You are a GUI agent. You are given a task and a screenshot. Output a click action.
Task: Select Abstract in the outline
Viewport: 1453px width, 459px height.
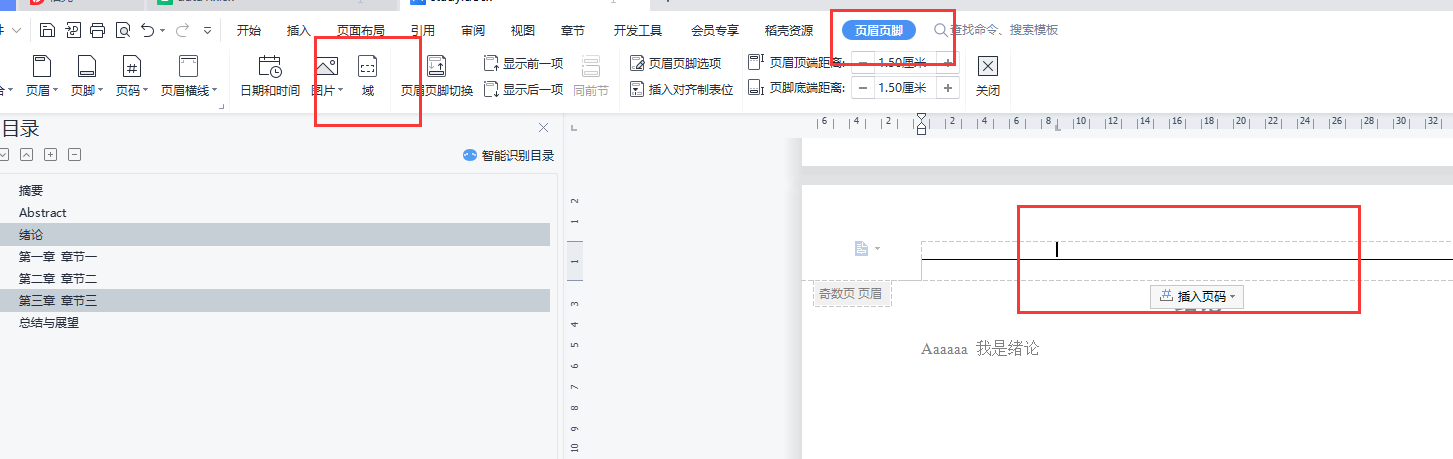click(275, 212)
